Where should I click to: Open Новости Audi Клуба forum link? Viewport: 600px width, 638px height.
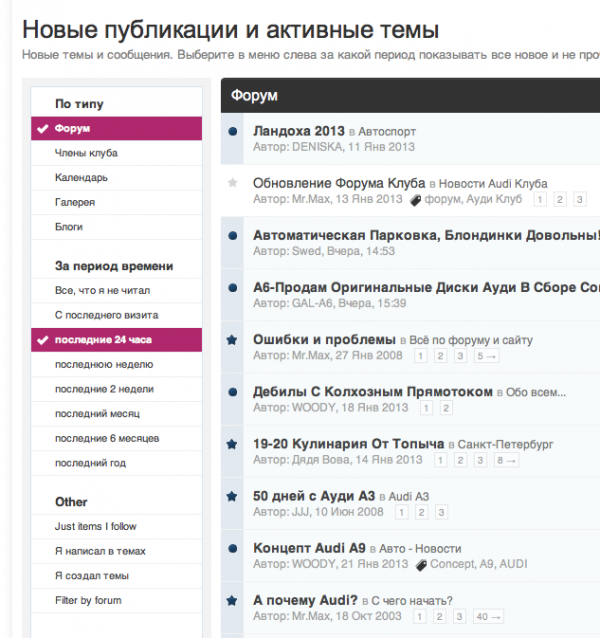point(493,184)
